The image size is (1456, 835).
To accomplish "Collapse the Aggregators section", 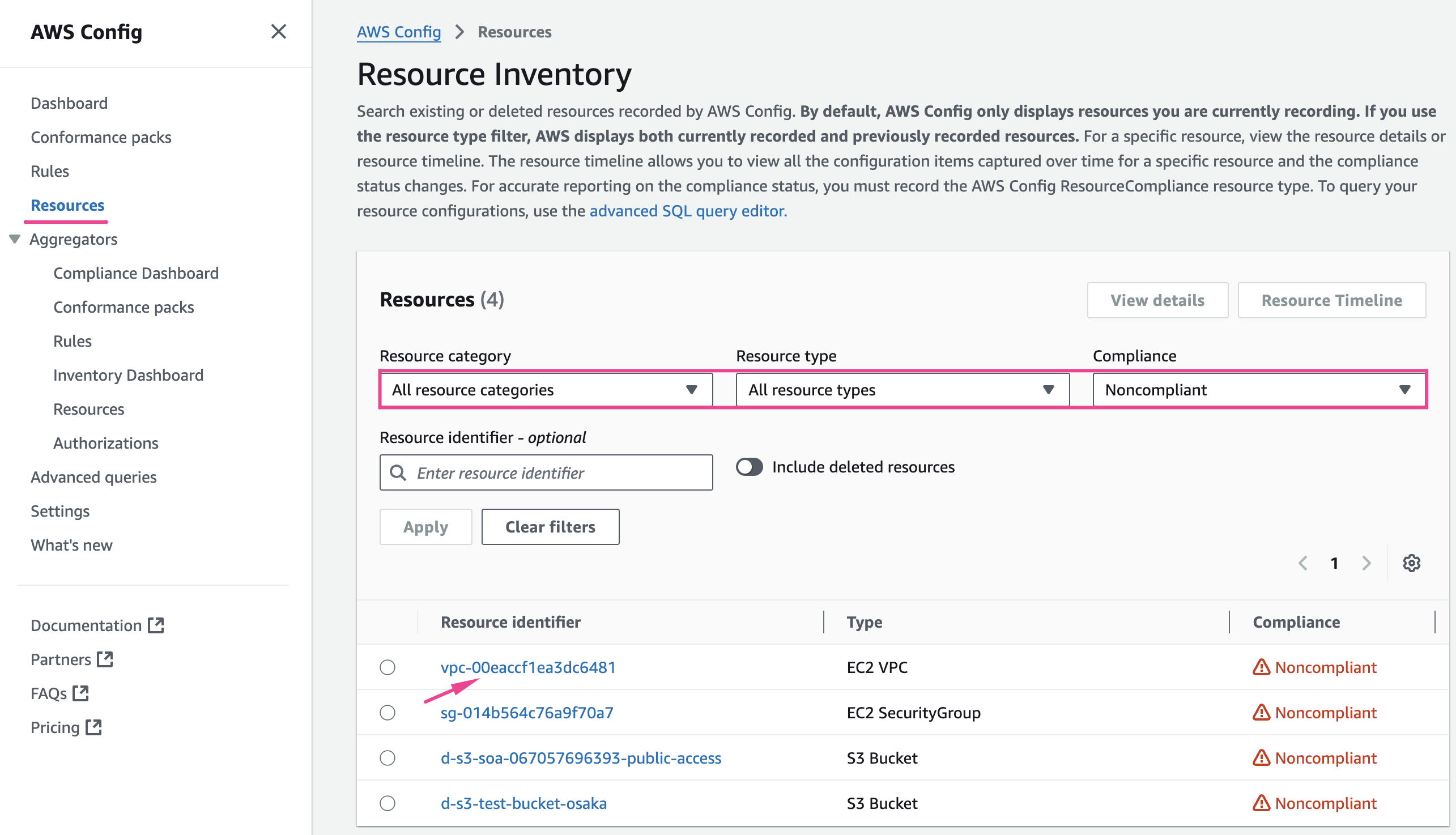I will (15, 239).
